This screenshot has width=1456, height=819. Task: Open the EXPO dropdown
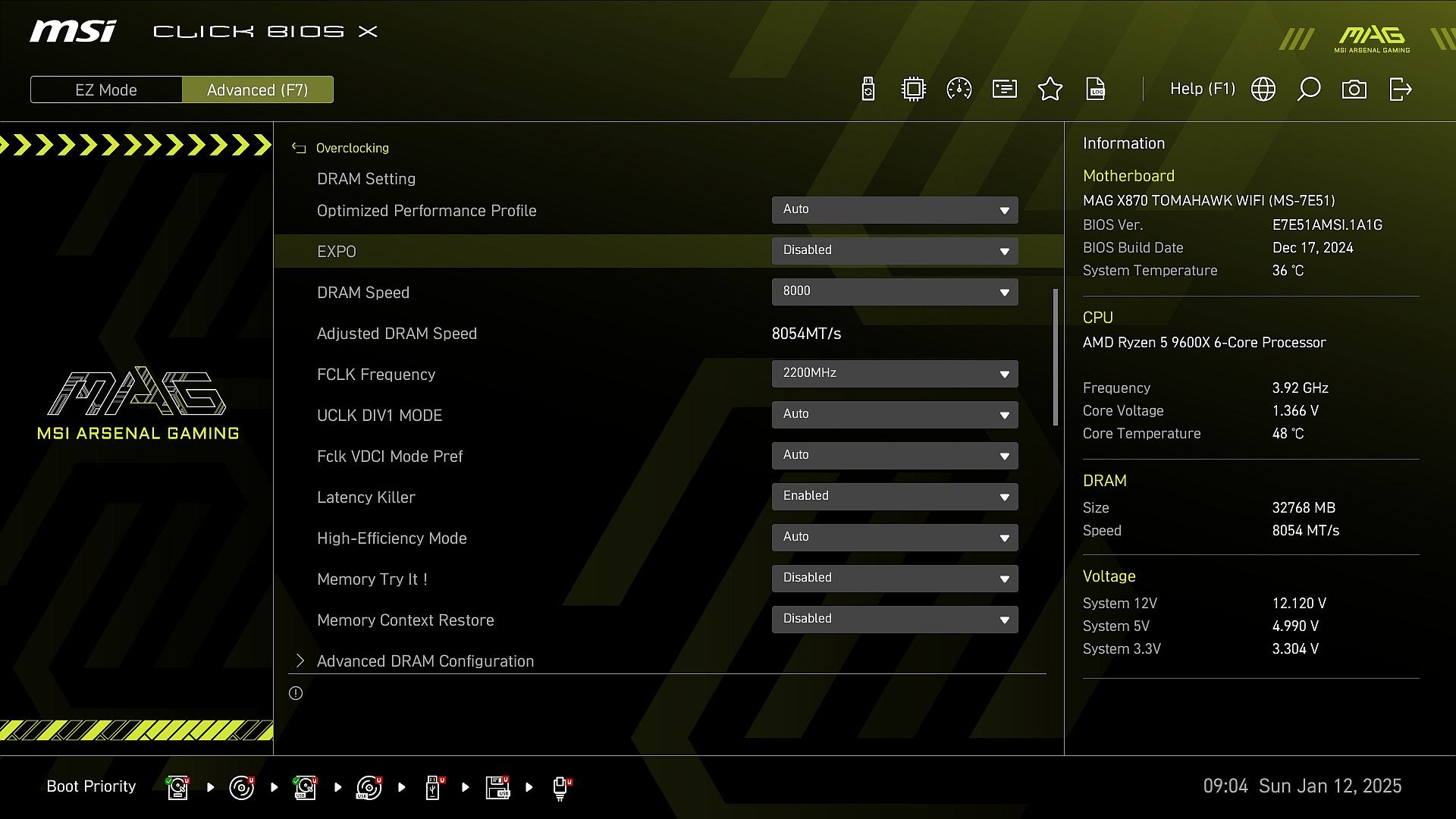coord(895,251)
